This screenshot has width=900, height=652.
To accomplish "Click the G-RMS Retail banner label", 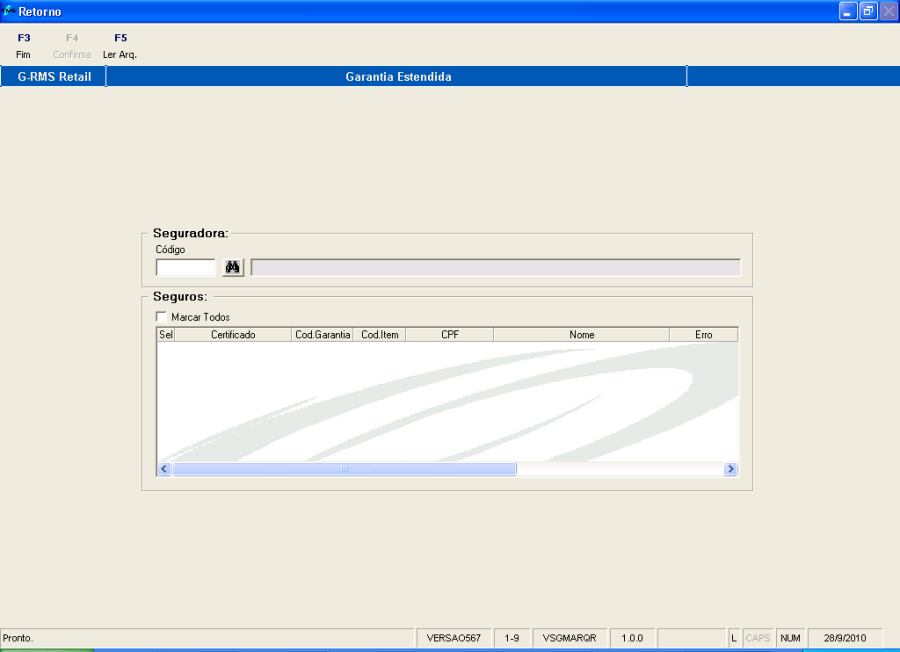I will coord(54,76).
